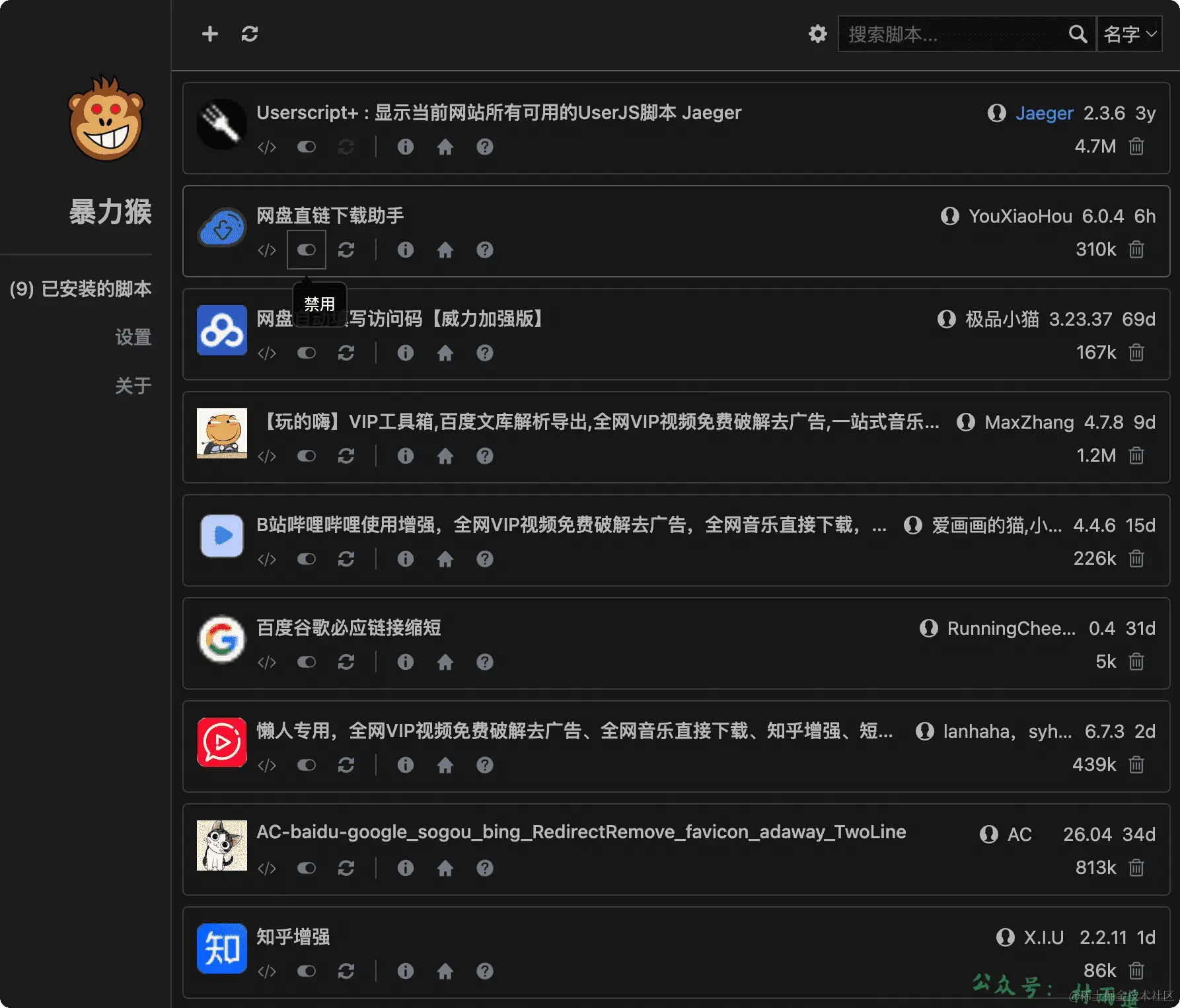Click the 知乎增强 script icon thumbnail
This screenshot has height=1008, width=1180.
click(x=222, y=949)
